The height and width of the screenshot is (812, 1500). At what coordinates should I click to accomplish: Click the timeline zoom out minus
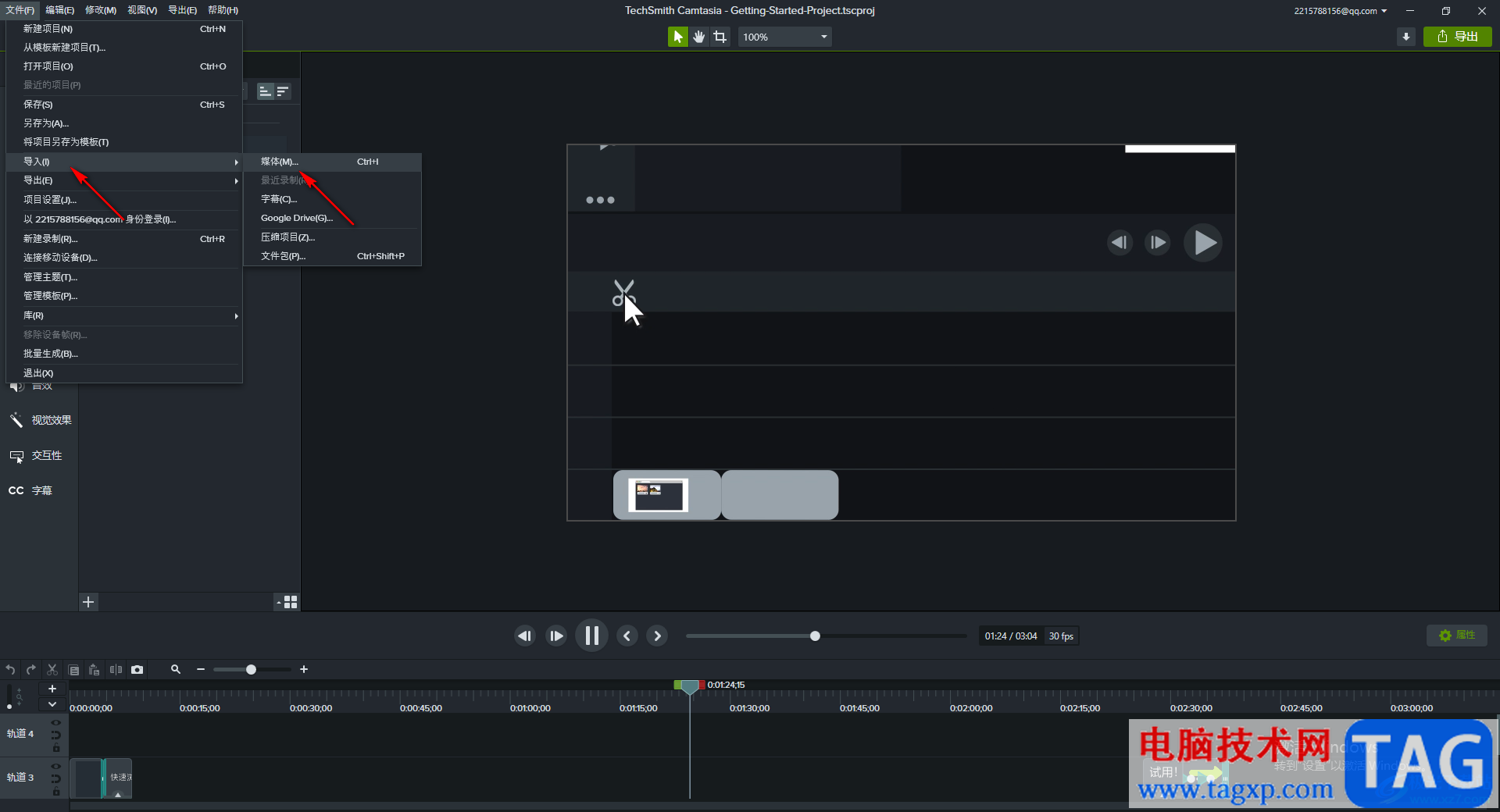click(x=201, y=670)
